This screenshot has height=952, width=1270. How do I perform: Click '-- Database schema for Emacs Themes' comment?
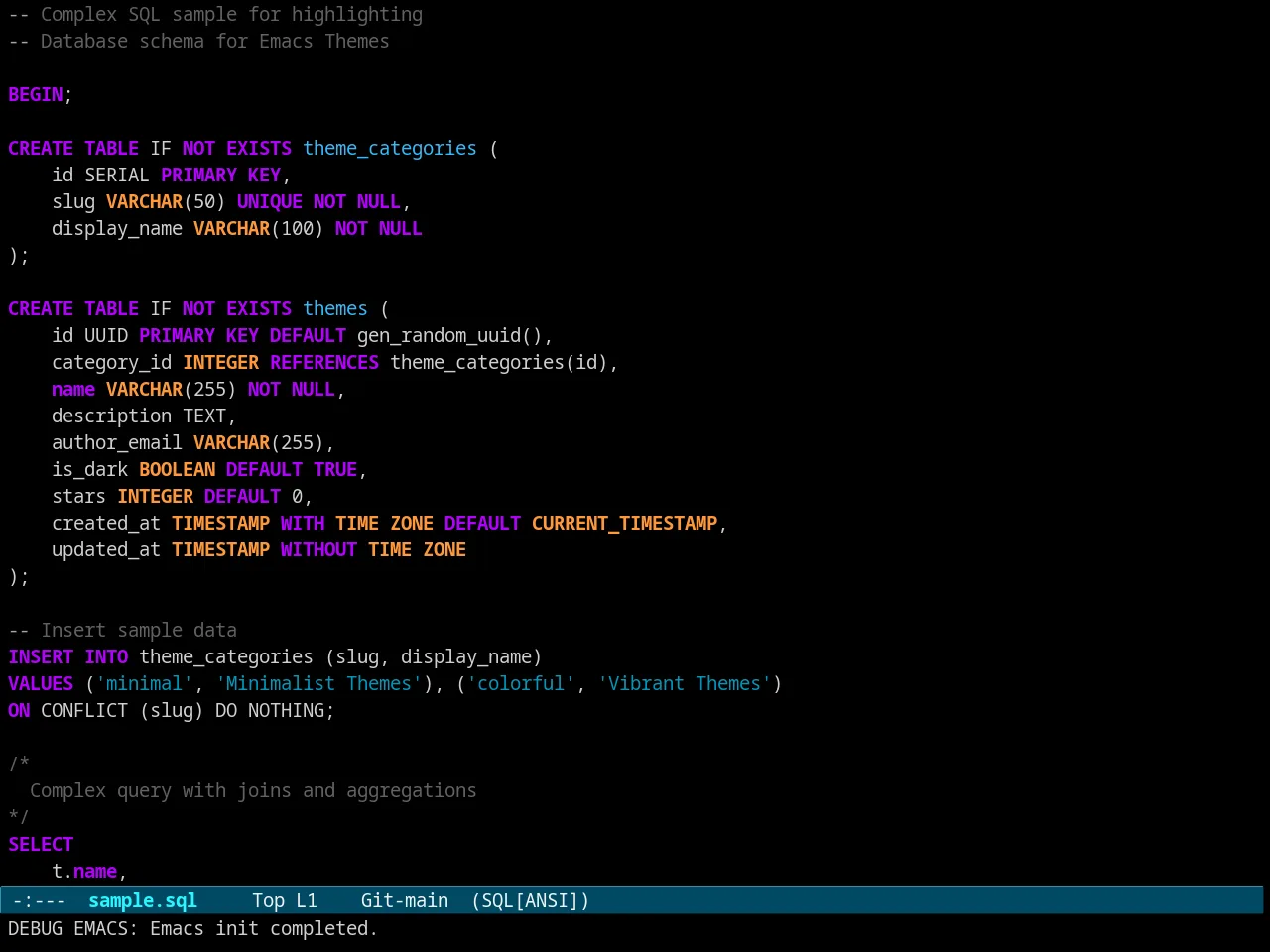click(x=198, y=41)
